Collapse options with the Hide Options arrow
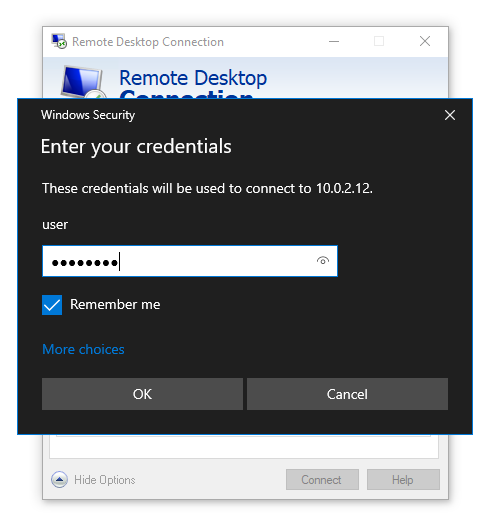This screenshot has height=526, width=496. coord(59,480)
